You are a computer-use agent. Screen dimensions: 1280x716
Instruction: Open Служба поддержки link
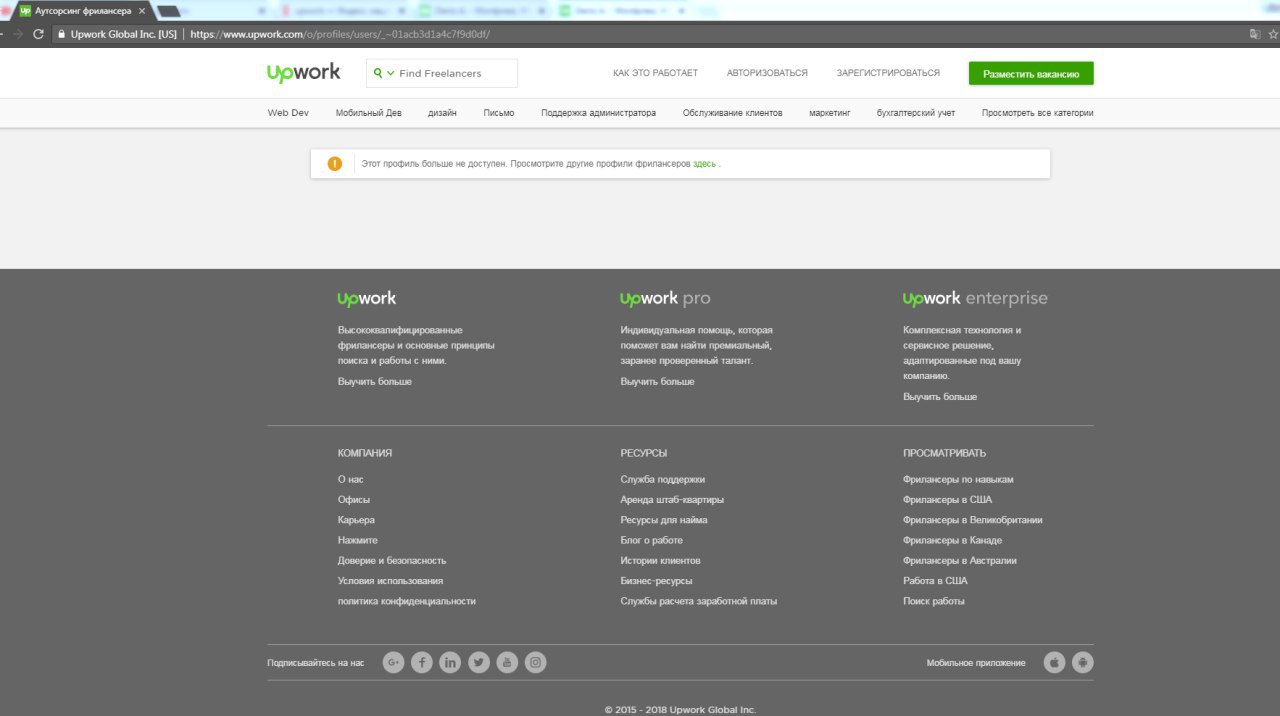click(x=662, y=479)
